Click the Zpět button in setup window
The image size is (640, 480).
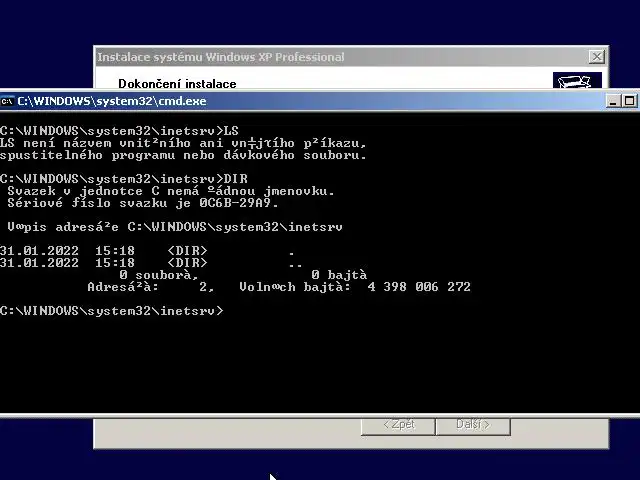398,425
